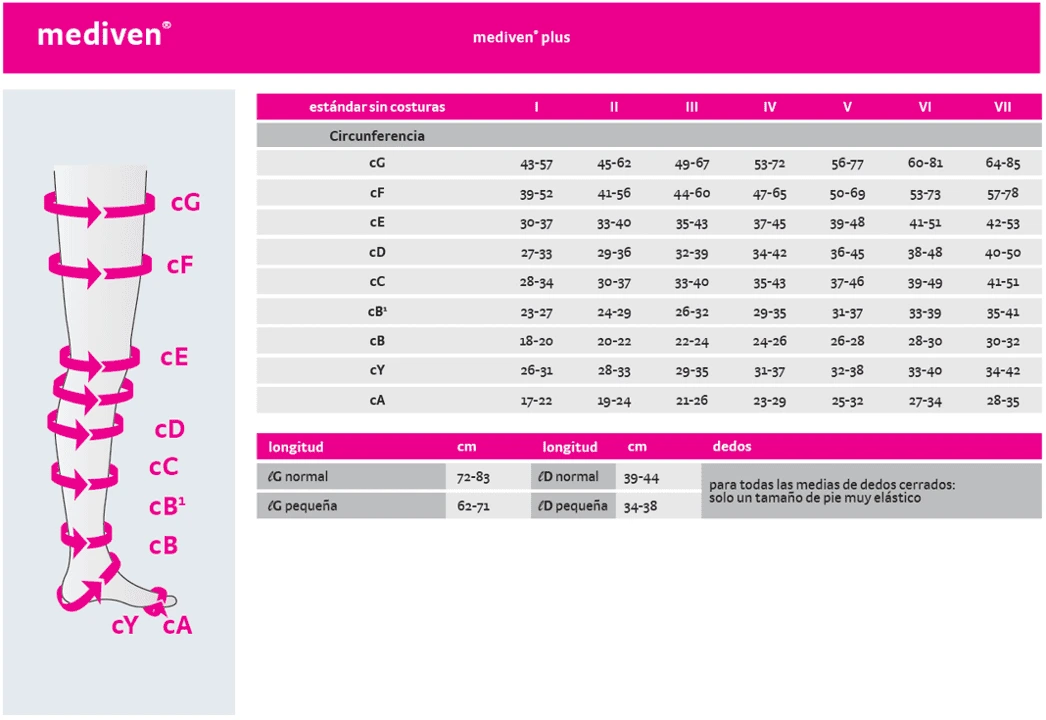The image size is (1046, 720).
Task: Click the ℓG pequeña length label
Action: (x=302, y=506)
